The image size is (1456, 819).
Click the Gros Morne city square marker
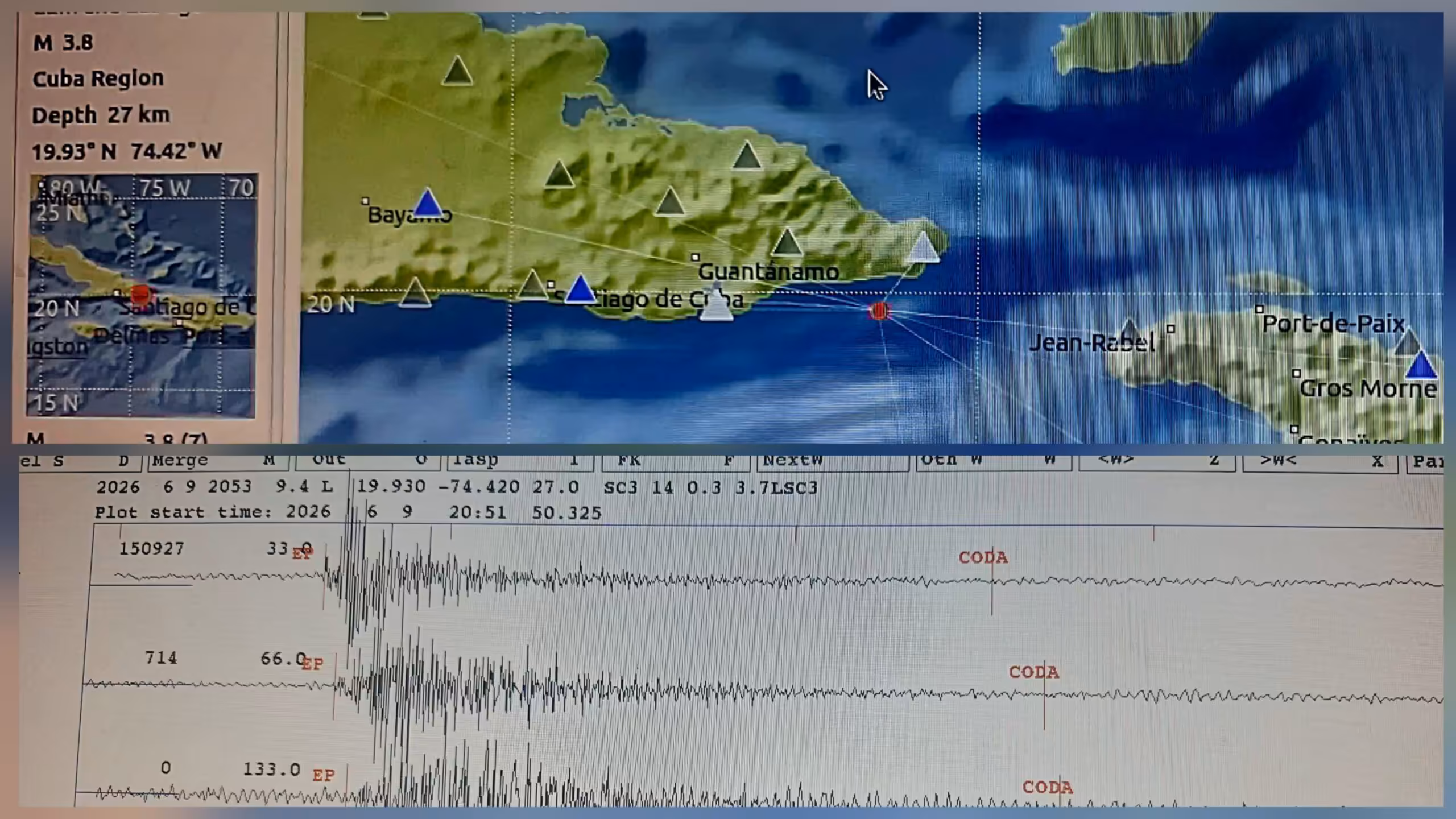[x=1296, y=373]
